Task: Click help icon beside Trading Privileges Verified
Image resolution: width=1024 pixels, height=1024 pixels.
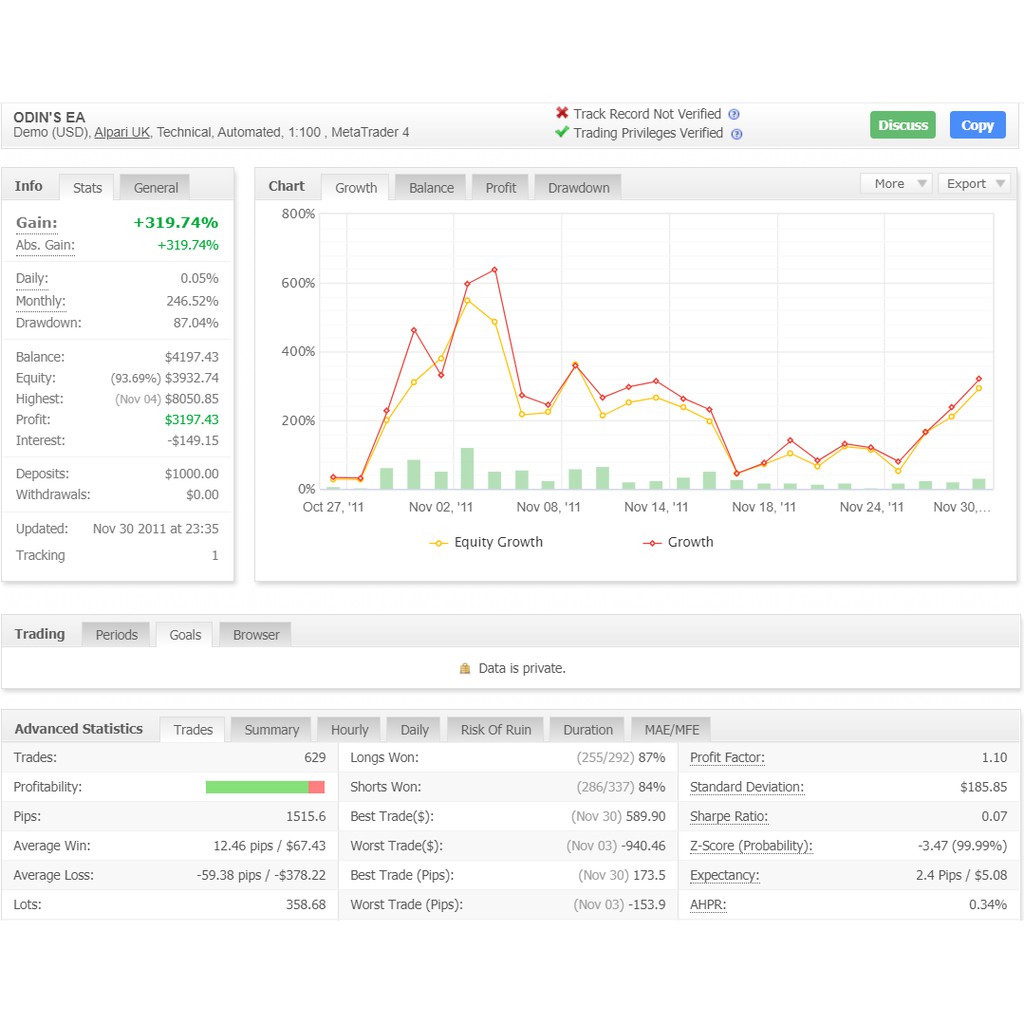Action: pyautogui.click(x=737, y=134)
